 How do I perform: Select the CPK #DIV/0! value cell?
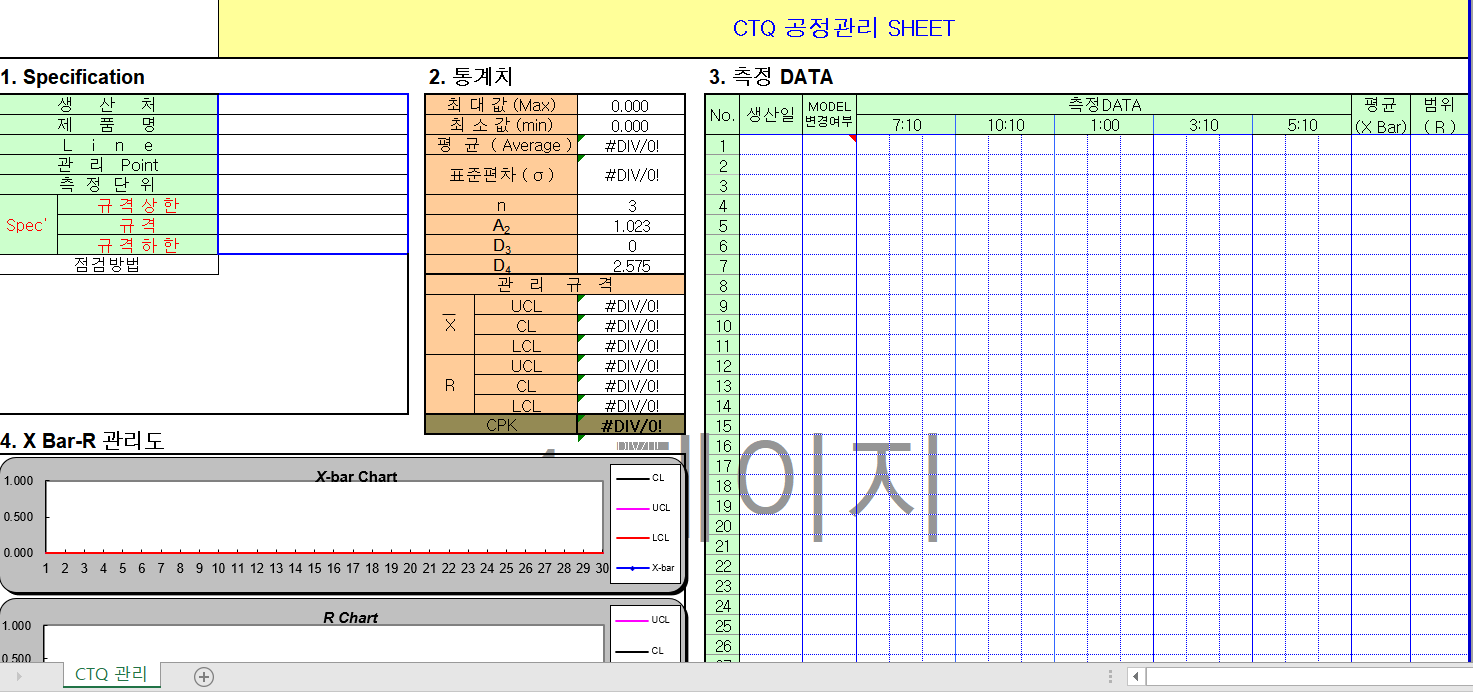tap(631, 425)
